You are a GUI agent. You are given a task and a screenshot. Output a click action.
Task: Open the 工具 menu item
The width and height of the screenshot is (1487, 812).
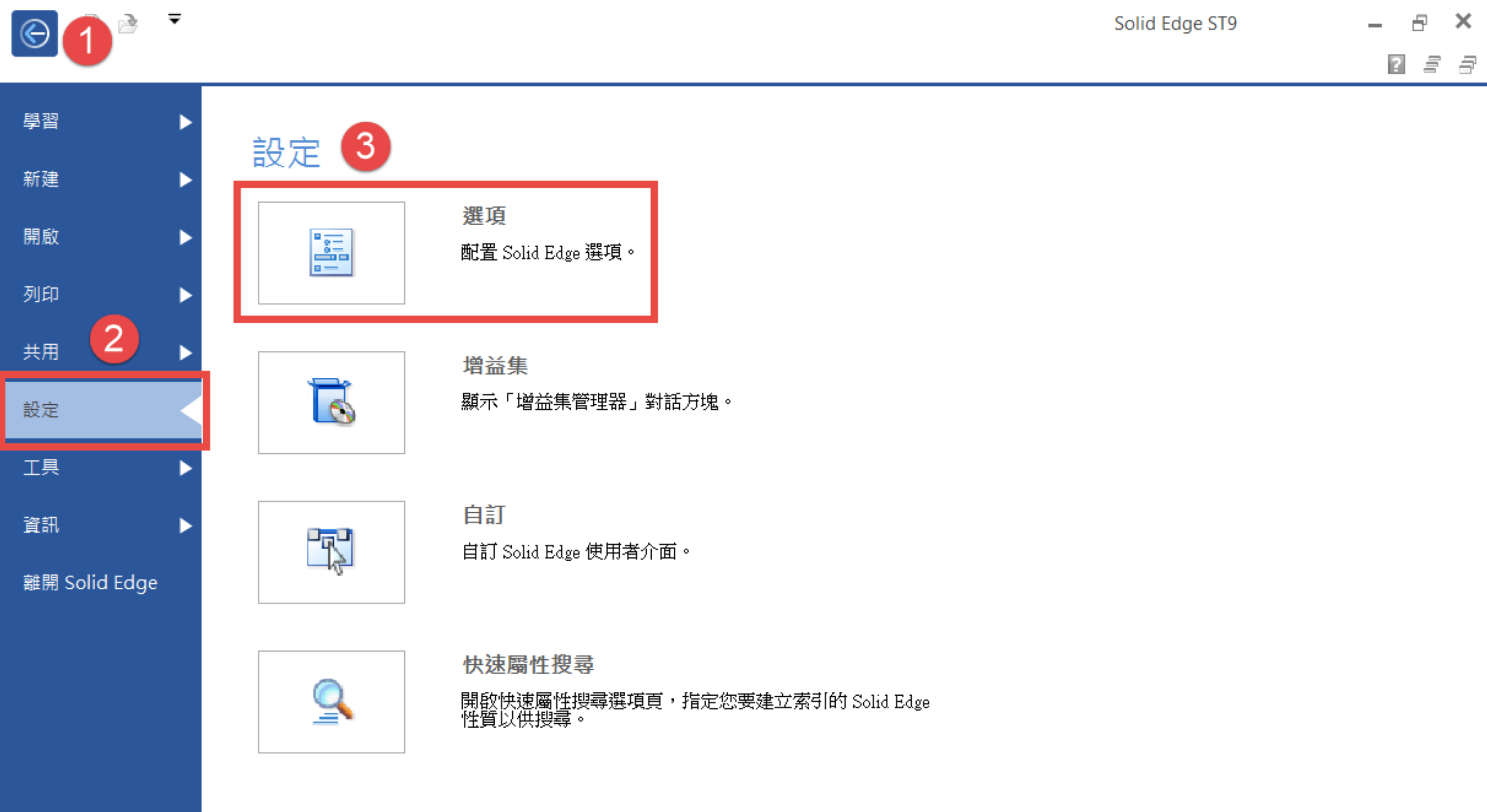coord(101,468)
